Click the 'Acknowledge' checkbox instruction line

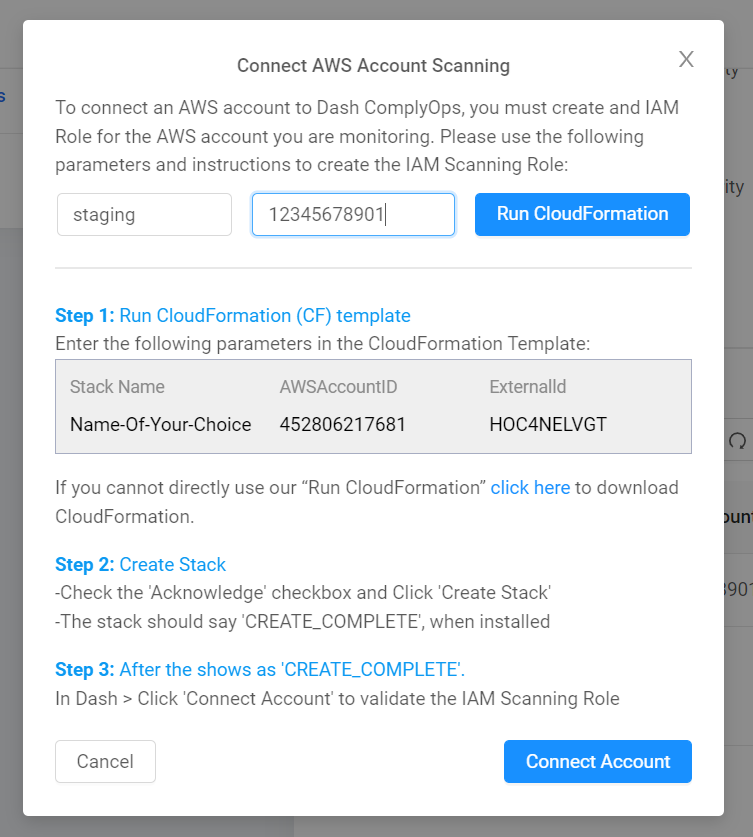pyautogui.click(x=303, y=593)
